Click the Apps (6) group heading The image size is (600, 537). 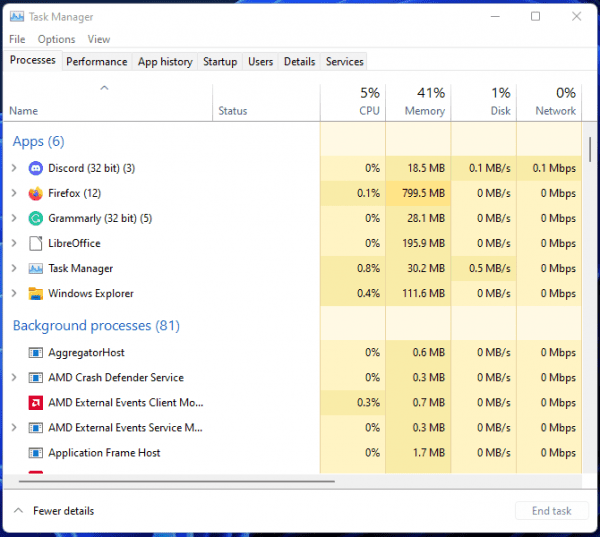(38, 142)
